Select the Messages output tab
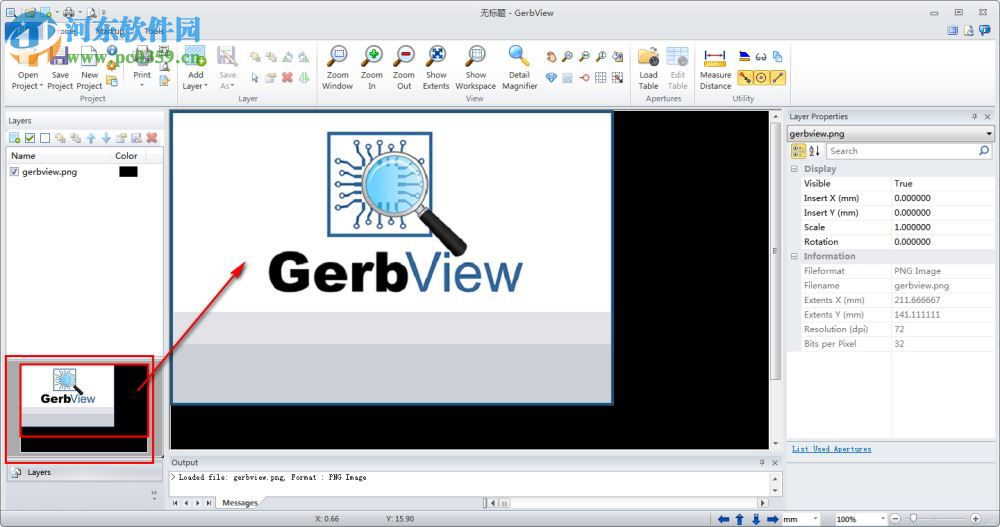 [x=240, y=503]
